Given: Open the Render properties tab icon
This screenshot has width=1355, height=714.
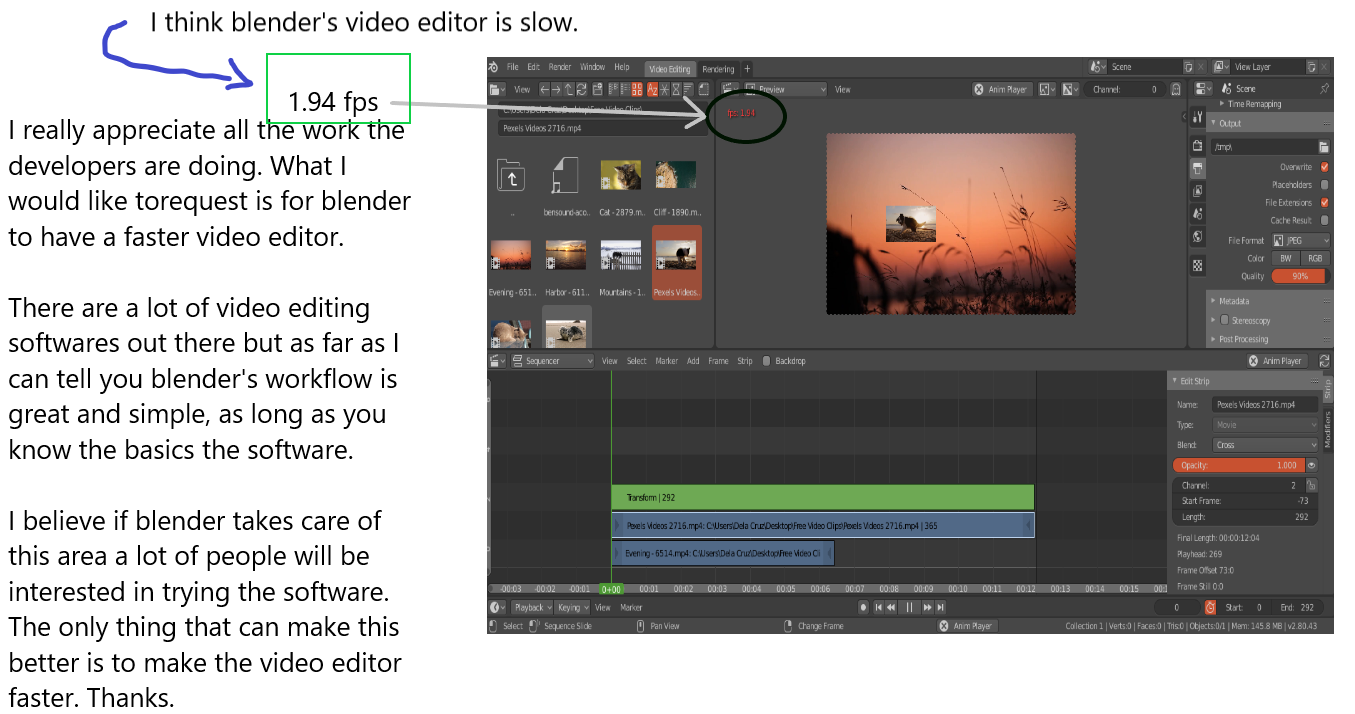Looking at the screenshot, I should pos(1198,145).
